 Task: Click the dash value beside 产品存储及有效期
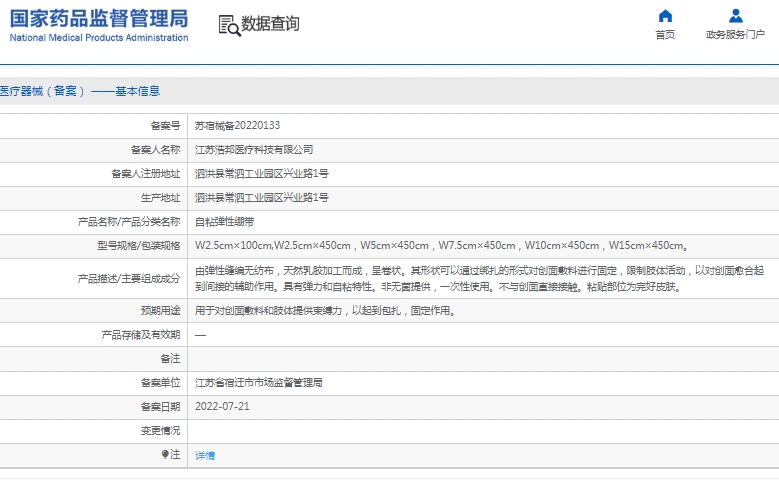[x=200, y=335]
